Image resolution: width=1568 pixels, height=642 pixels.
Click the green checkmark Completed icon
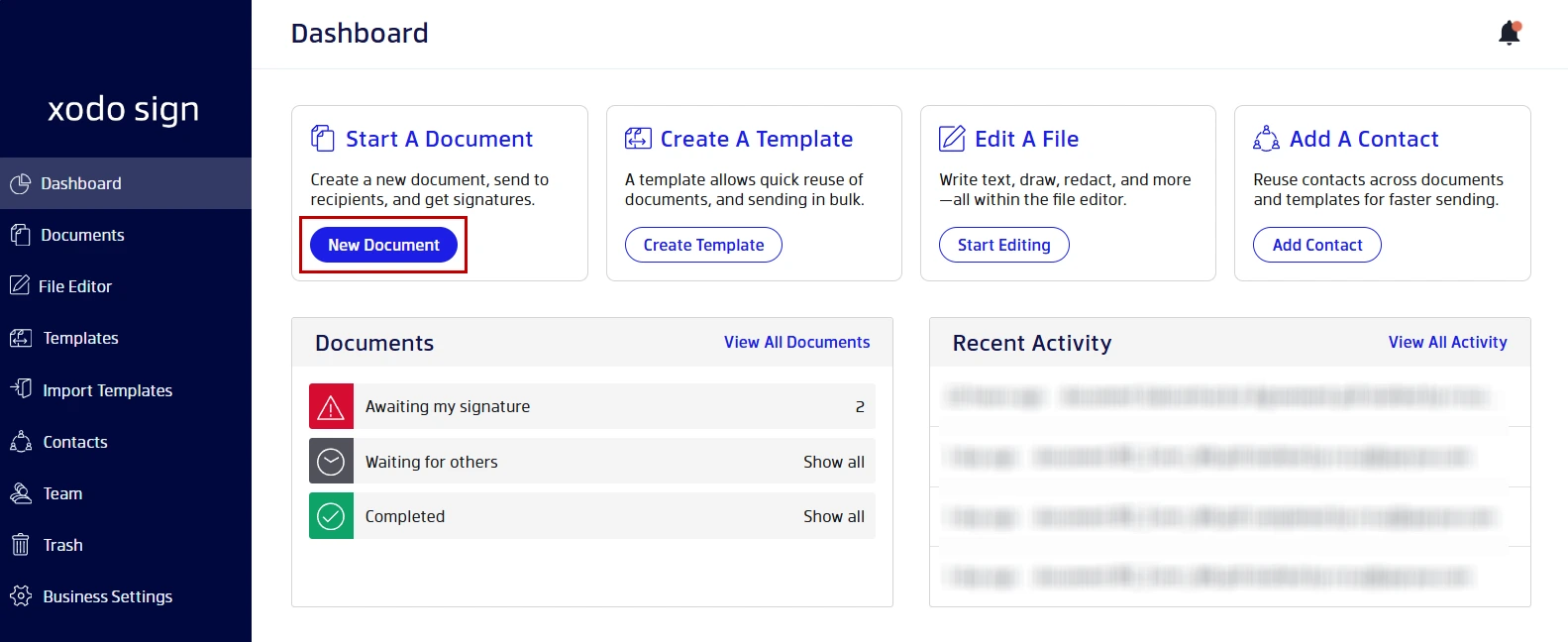click(x=331, y=516)
